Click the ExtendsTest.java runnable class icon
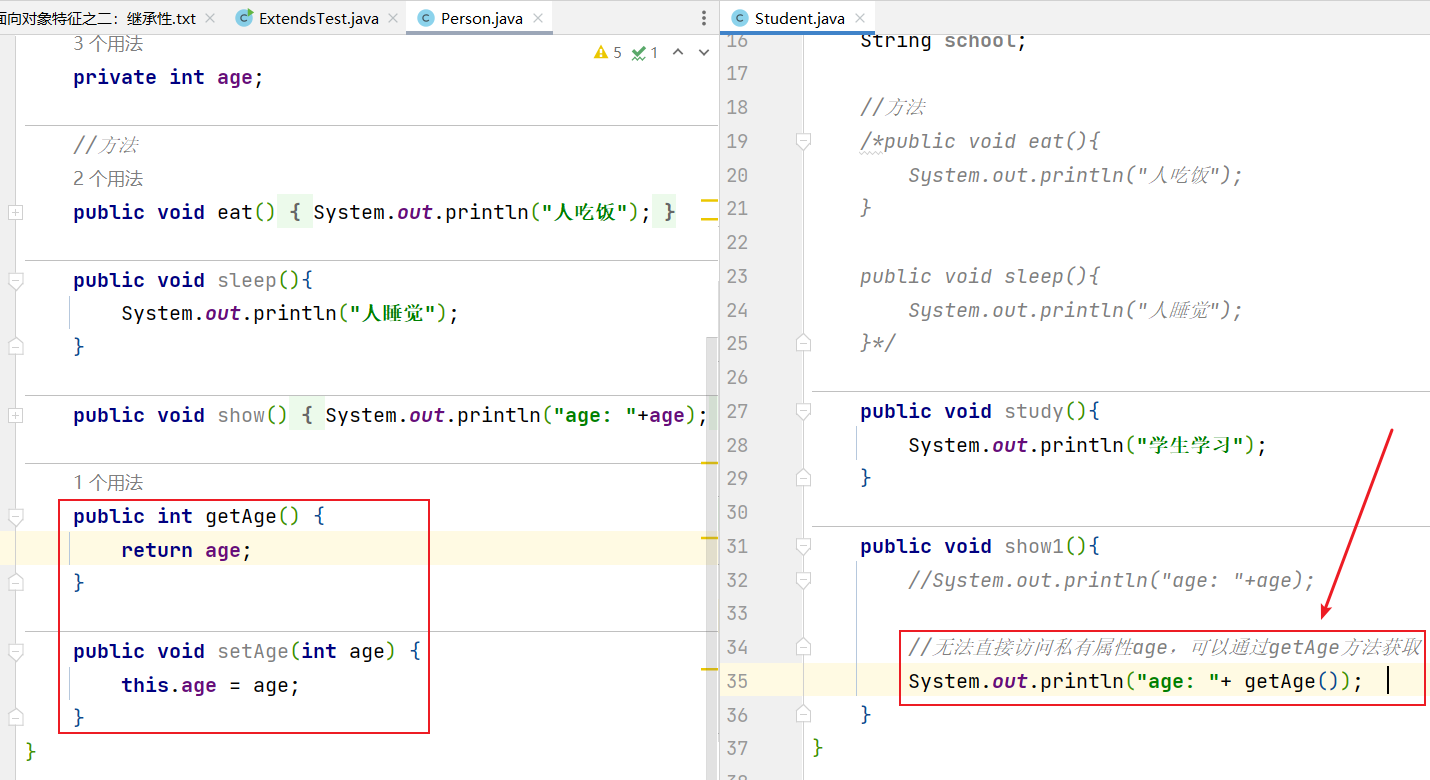The height and width of the screenshot is (780, 1430). point(245,18)
